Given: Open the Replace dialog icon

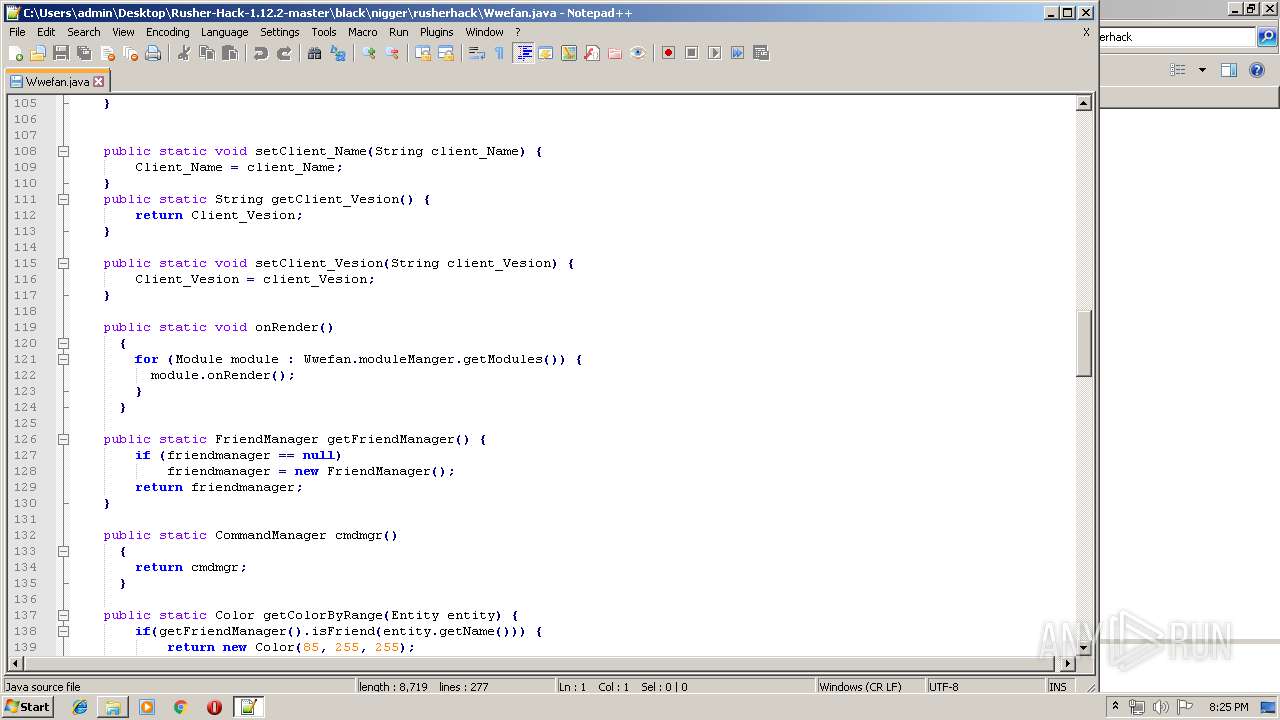Looking at the screenshot, I should 338,53.
